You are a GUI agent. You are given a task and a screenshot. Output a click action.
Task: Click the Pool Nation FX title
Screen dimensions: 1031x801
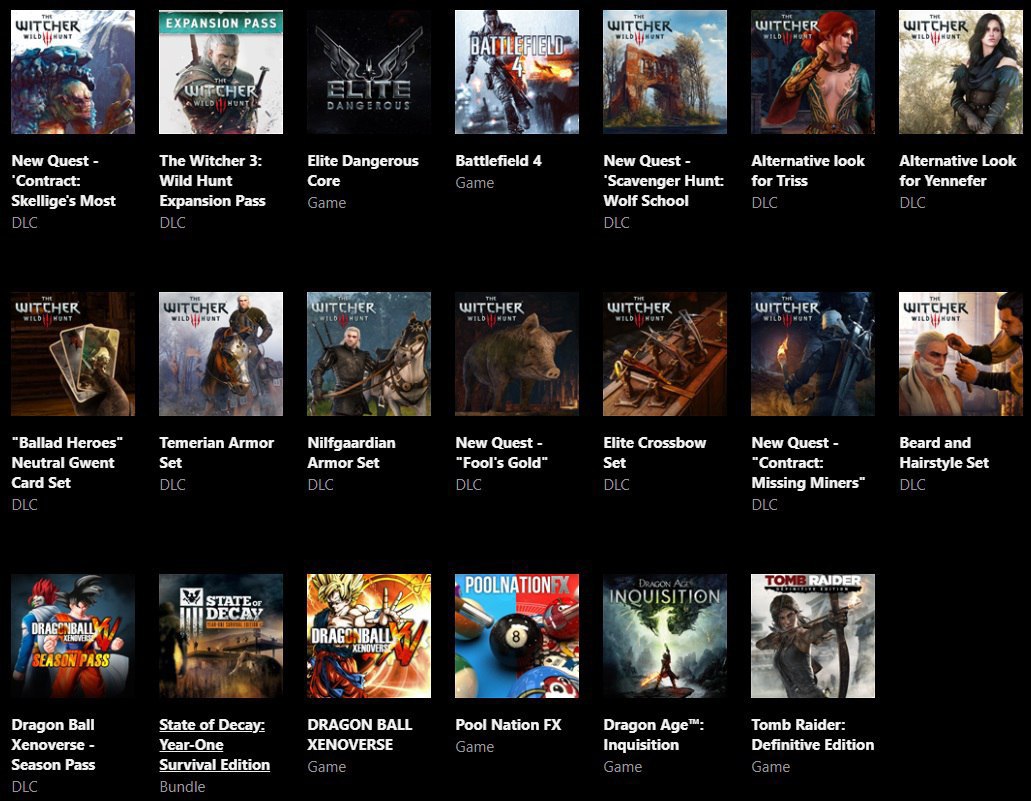[508, 725]
